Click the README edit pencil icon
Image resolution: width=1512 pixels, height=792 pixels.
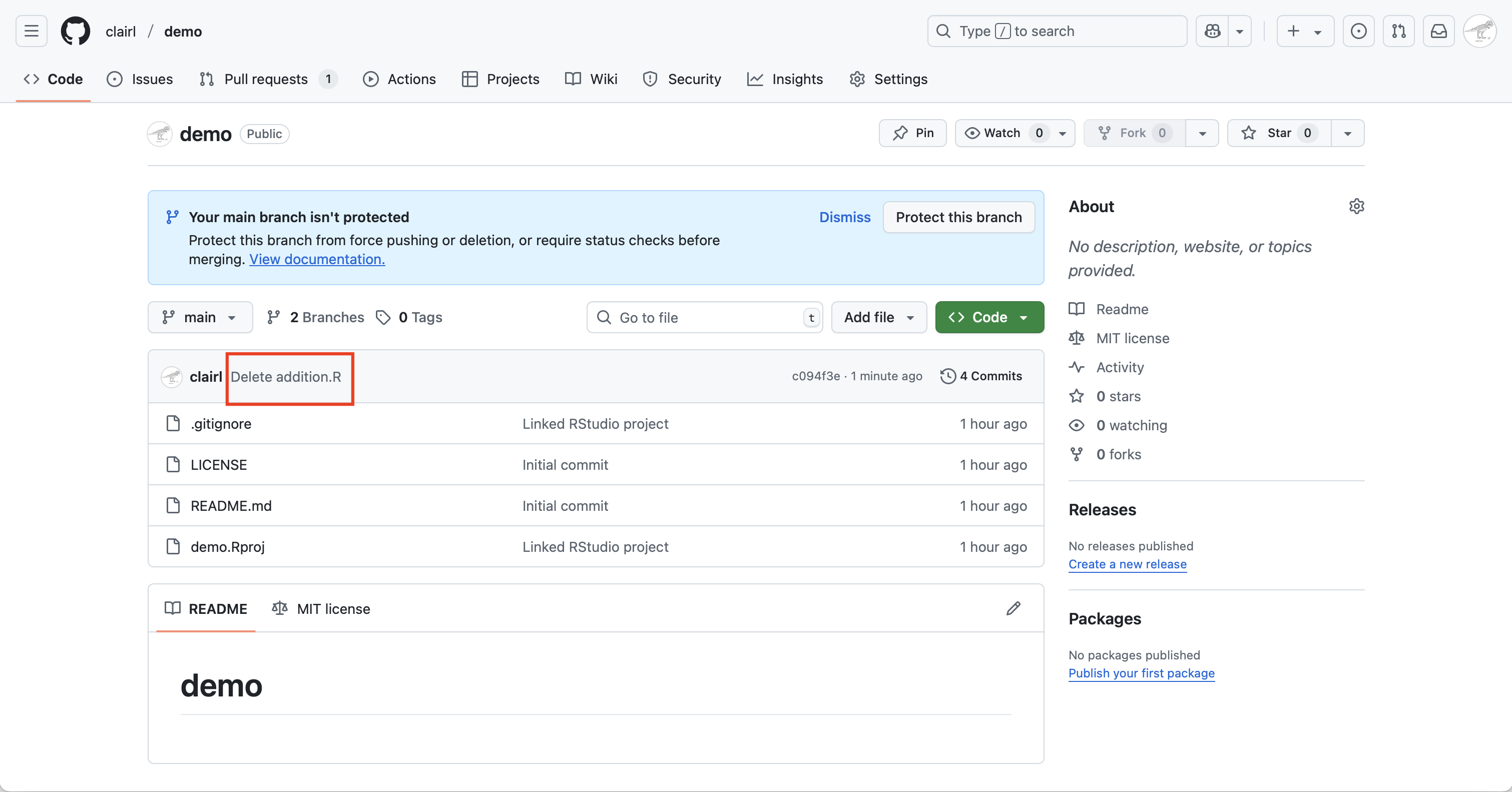coord(1013,608)
